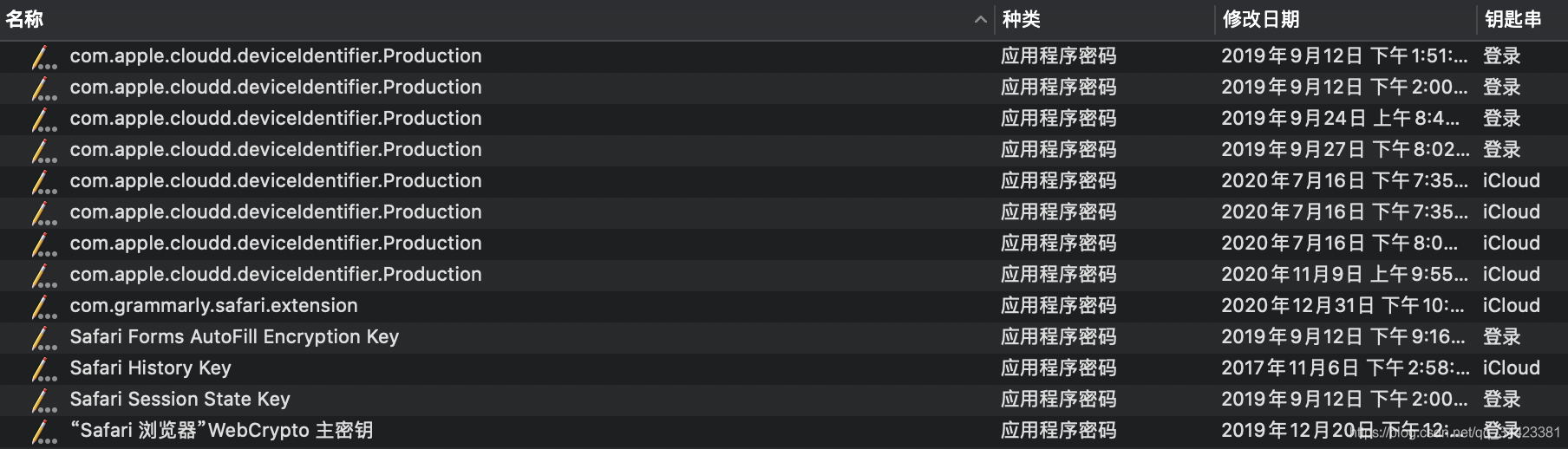Select deviceIdentifier entry modified 2019年9月12日 下午1:51
Image resolution: width=1568 pixels, height=449 pixels.
pyautogui.click(x=784, y=56)
